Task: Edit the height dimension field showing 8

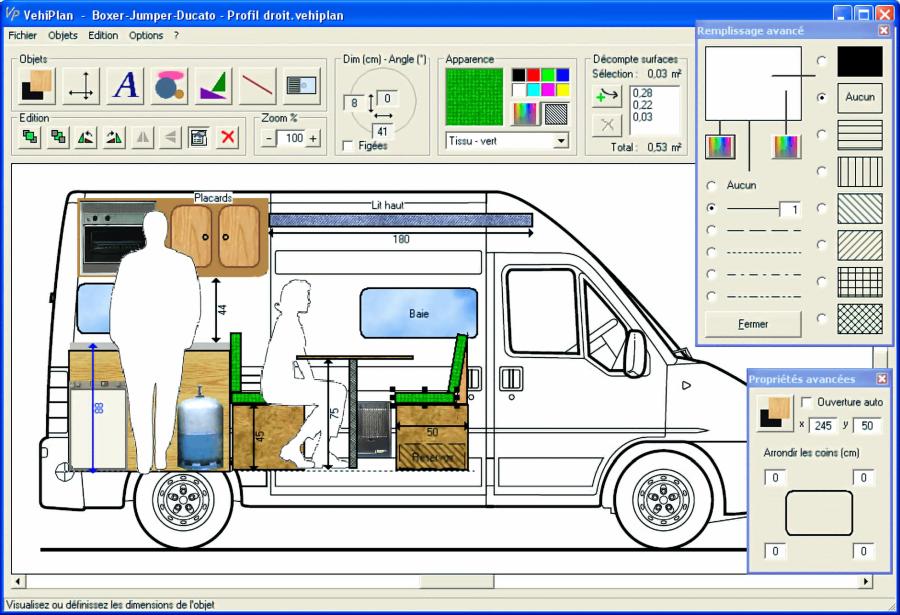Action: (x=354, y=103)
